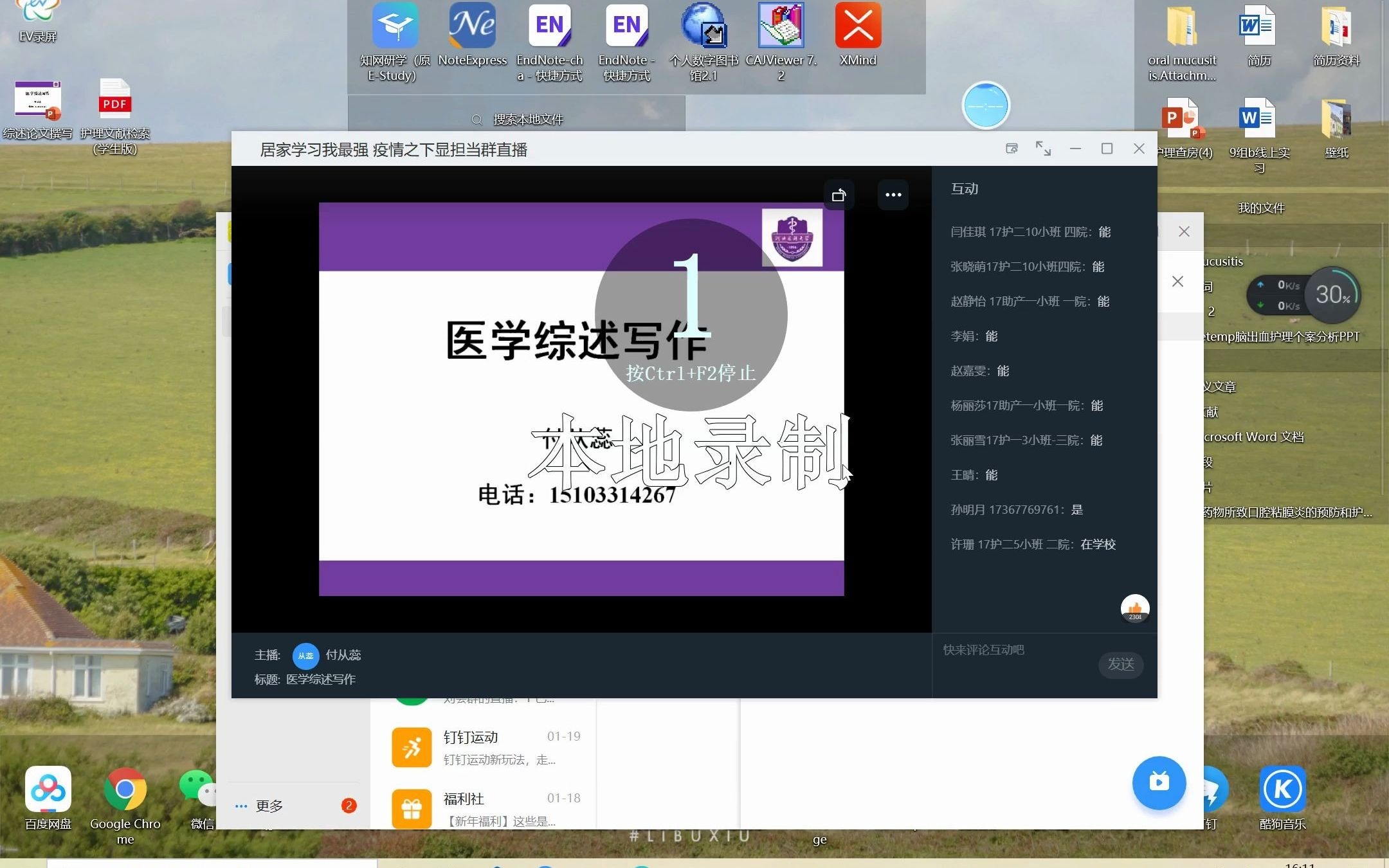Launch 酷狗音乐 desktop icon

tap(1282, 799)
